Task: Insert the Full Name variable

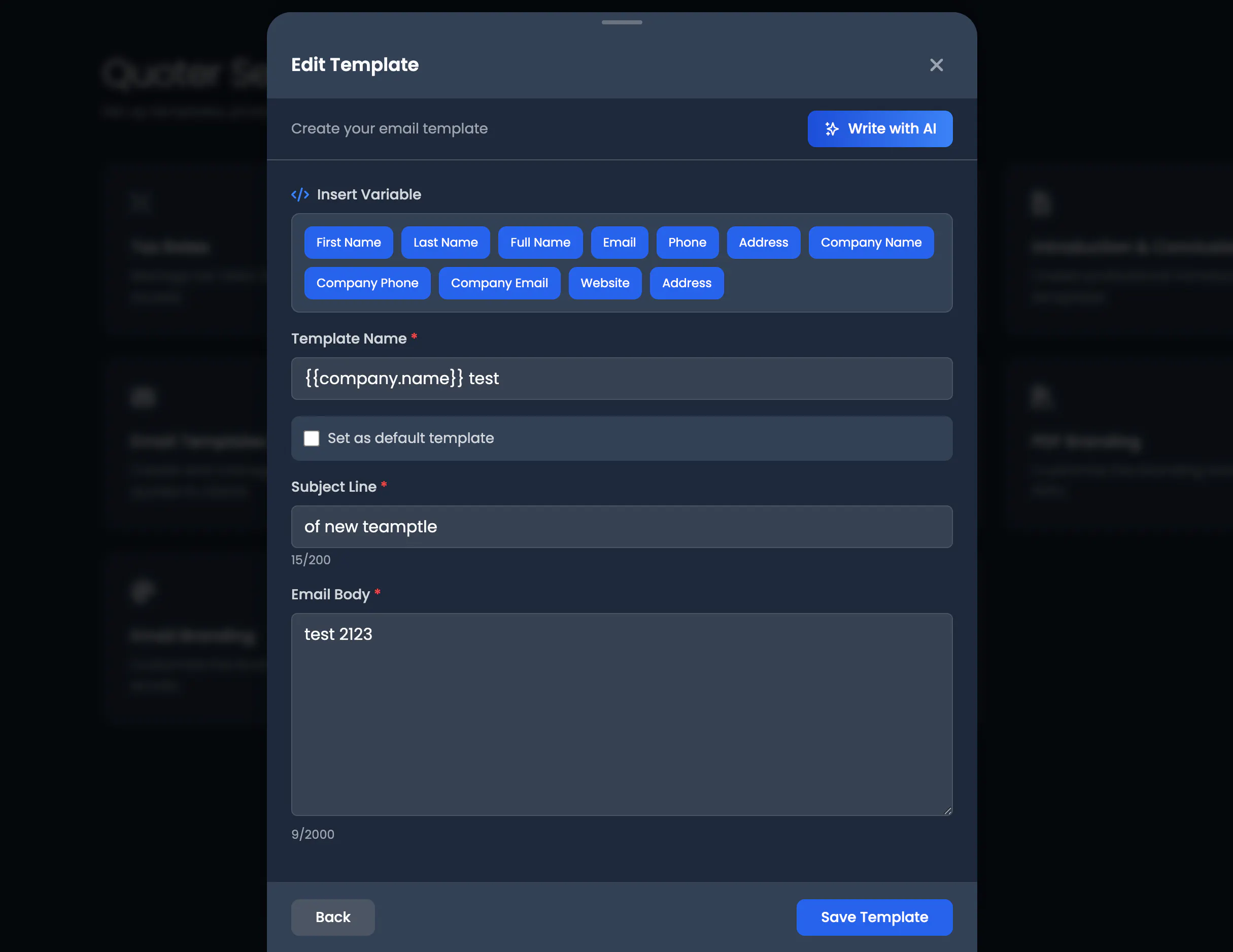Action: [540, 242]
